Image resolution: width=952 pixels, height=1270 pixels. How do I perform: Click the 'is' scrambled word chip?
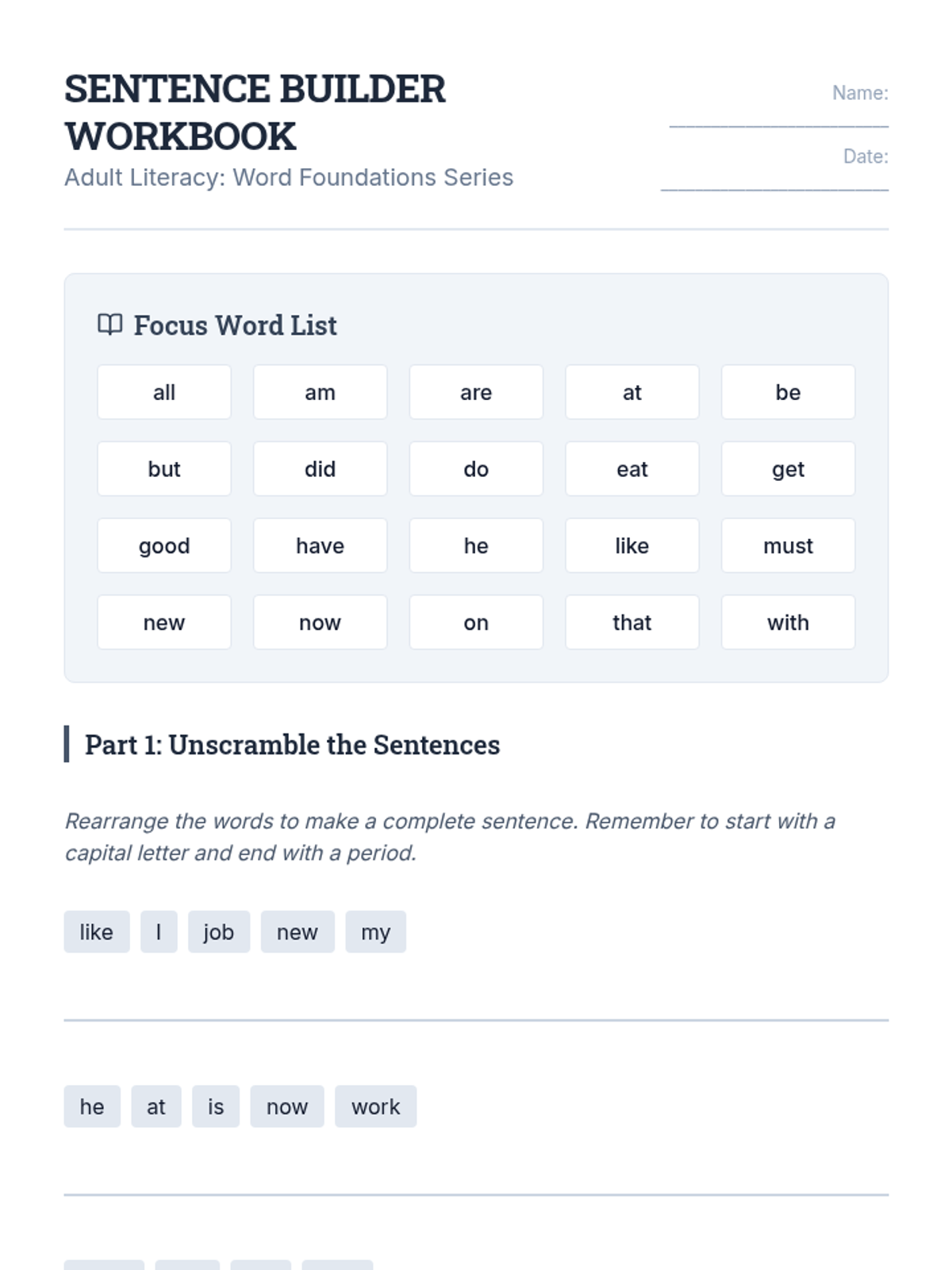[216, 1106]
